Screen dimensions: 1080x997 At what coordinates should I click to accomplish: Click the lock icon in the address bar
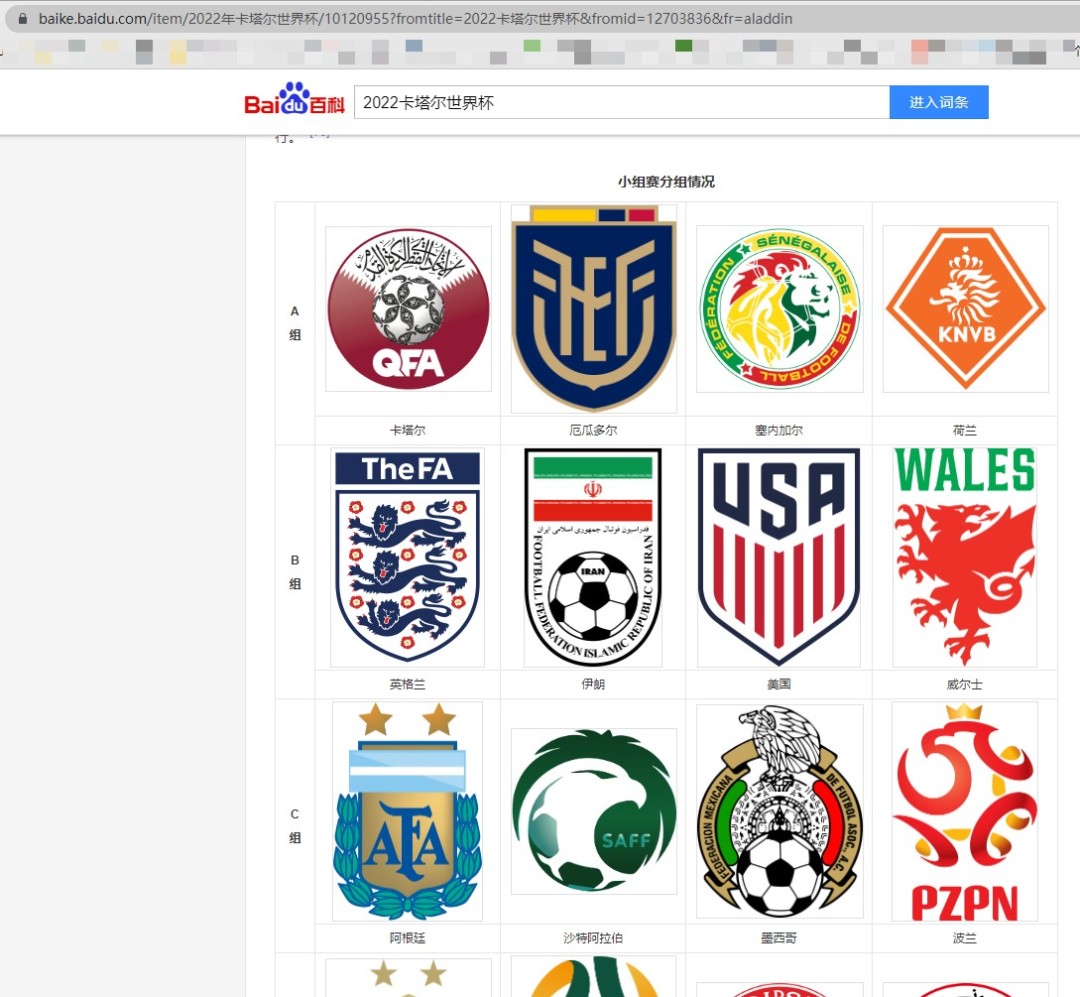click(23, 19)
